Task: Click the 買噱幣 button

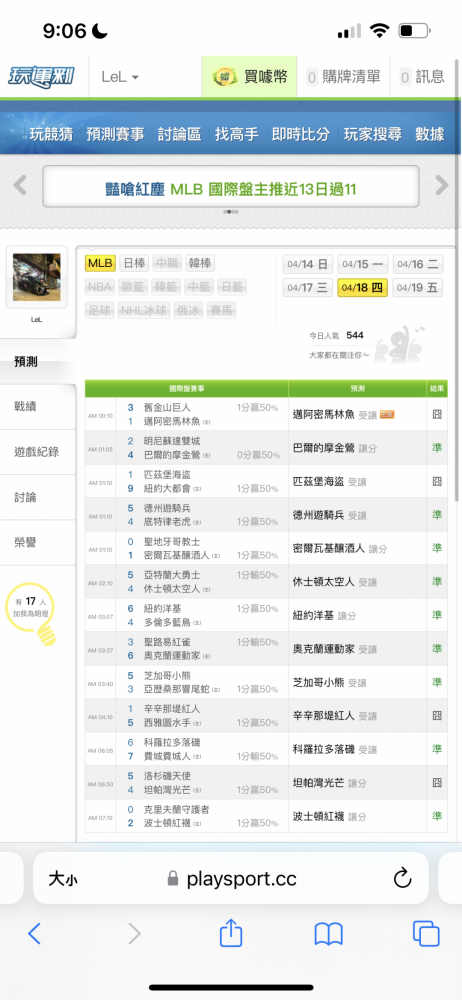Action: pyautogui.click(x=250, y=77)
